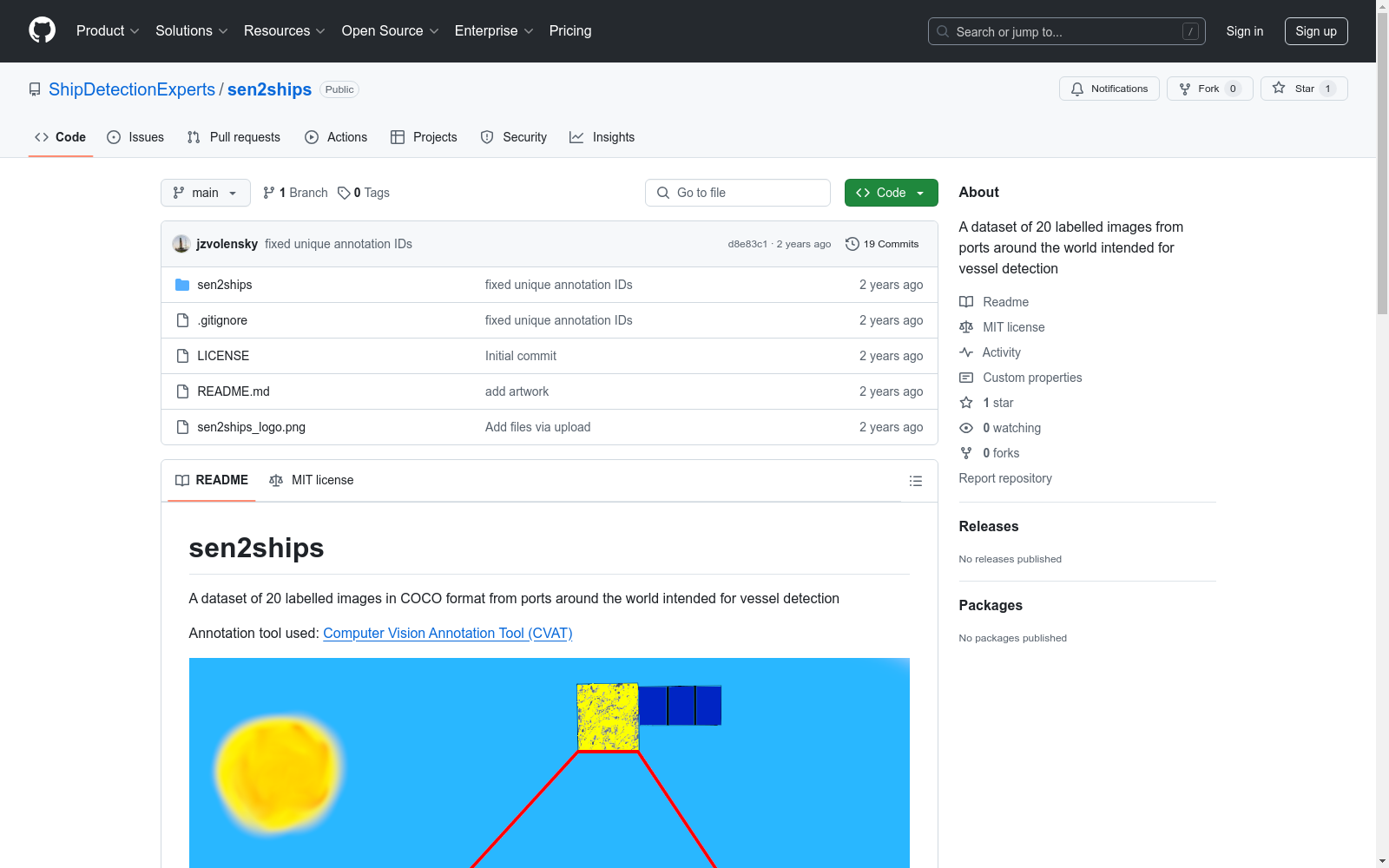Expand the Open Source menu
Viewport: 1389px width, 868px height.
pos(390,30)
